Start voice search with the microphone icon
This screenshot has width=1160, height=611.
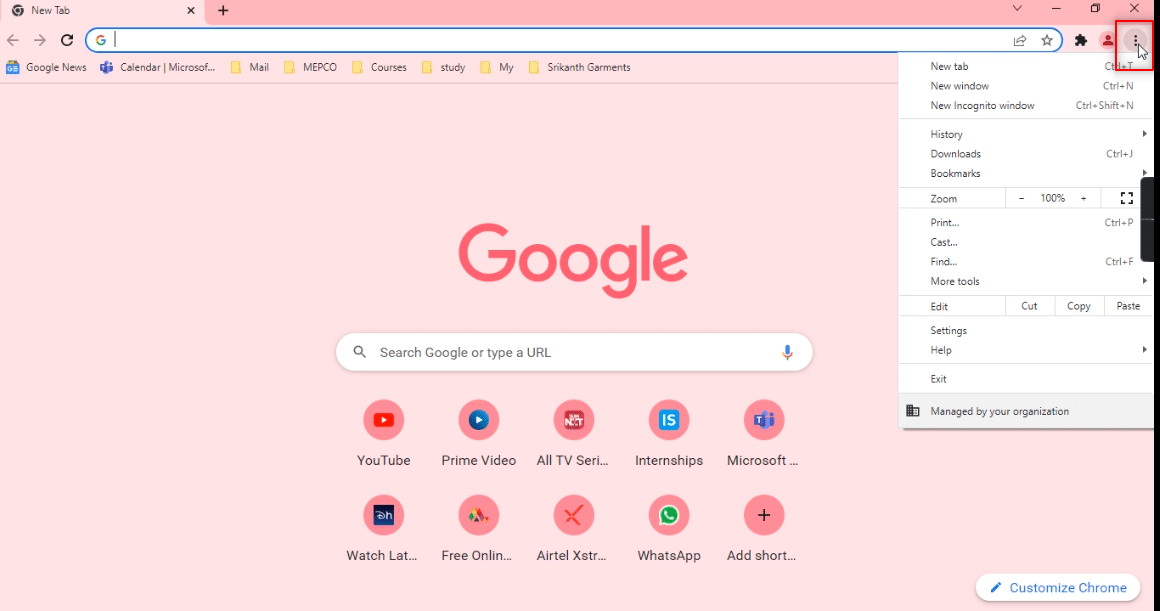(x=787, y=353)
